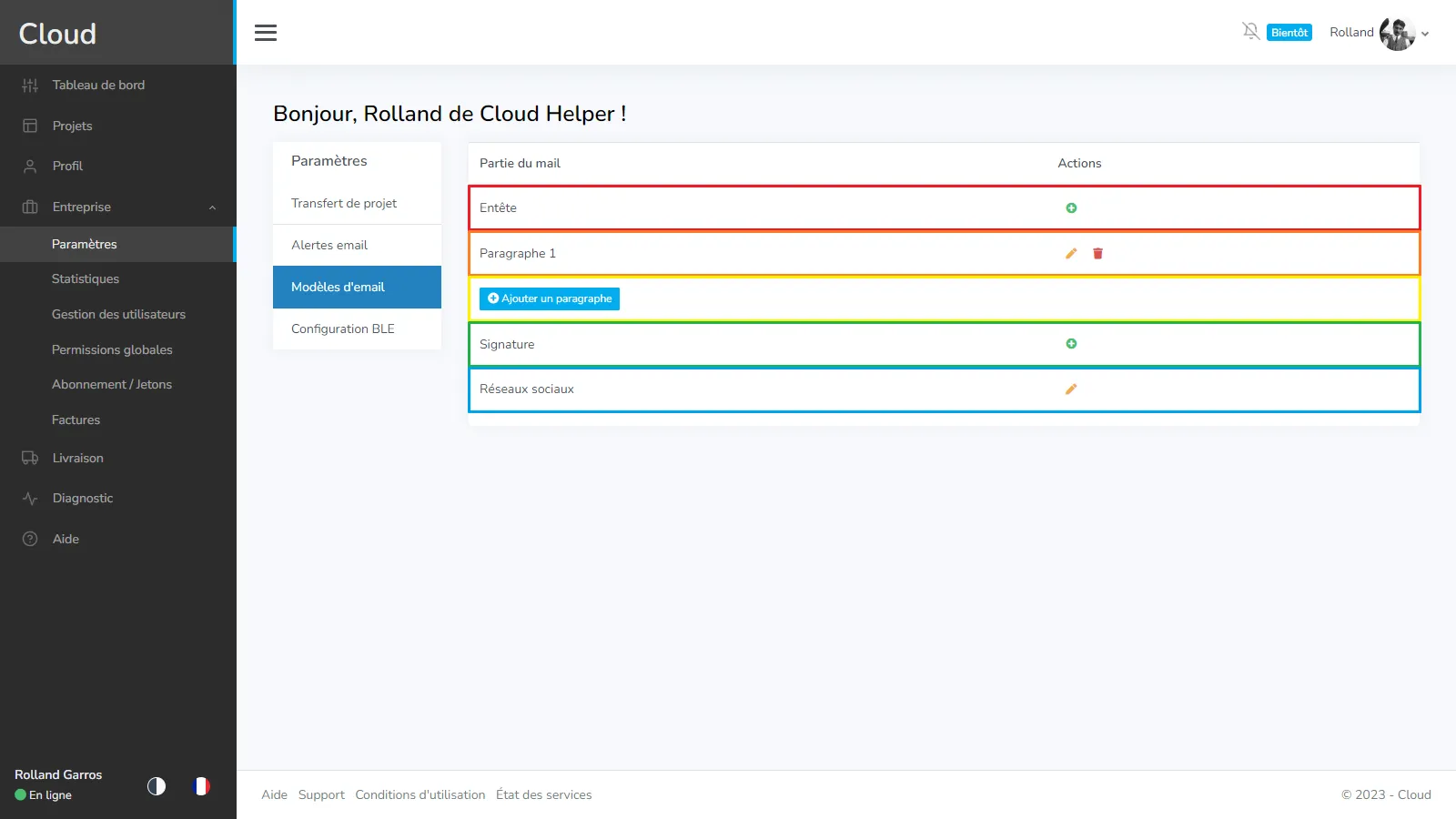Open the hamburger menu icon

click(266, 33)
